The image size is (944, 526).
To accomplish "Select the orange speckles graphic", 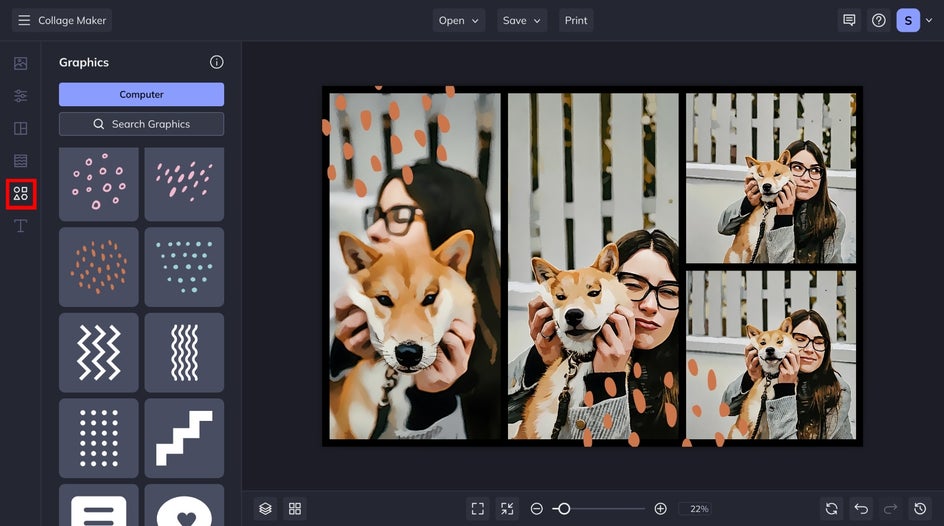I will point(99,267).
